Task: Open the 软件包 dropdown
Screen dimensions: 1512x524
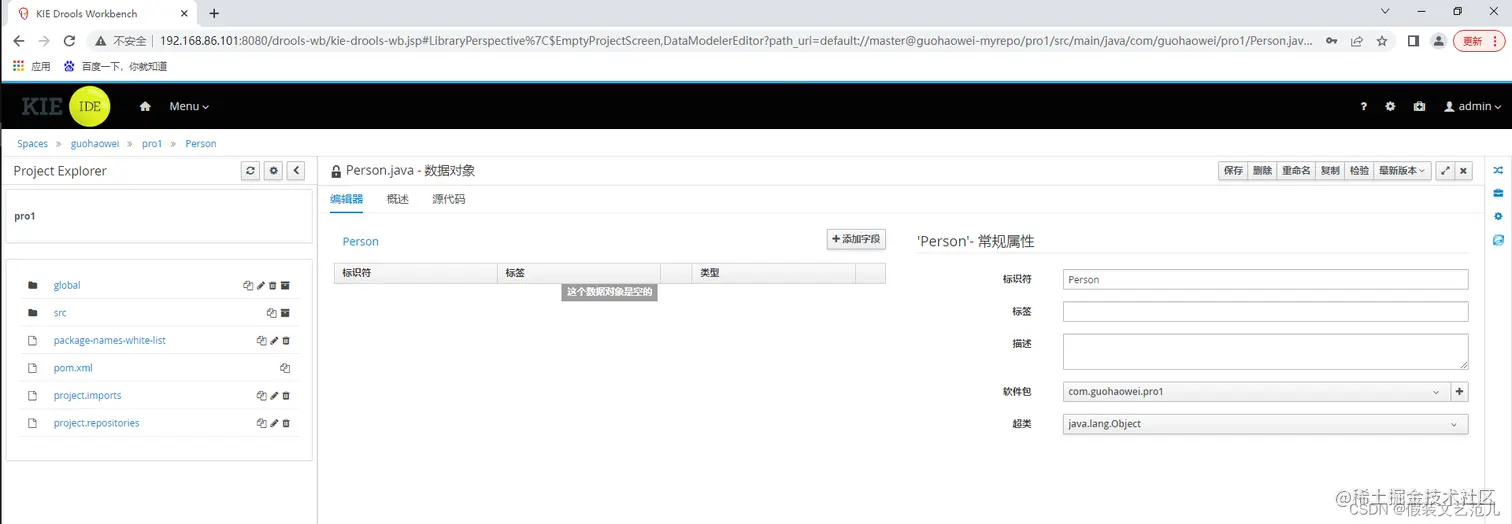Action: point(1255,392)
